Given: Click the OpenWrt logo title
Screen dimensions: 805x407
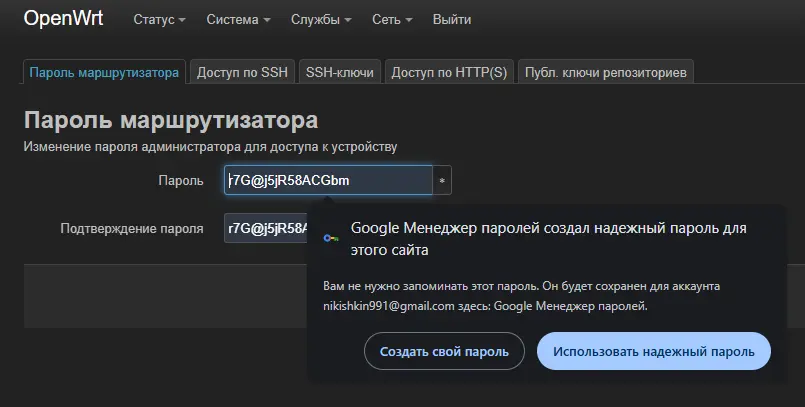Looking at the screenshot, I should (64, 19).
